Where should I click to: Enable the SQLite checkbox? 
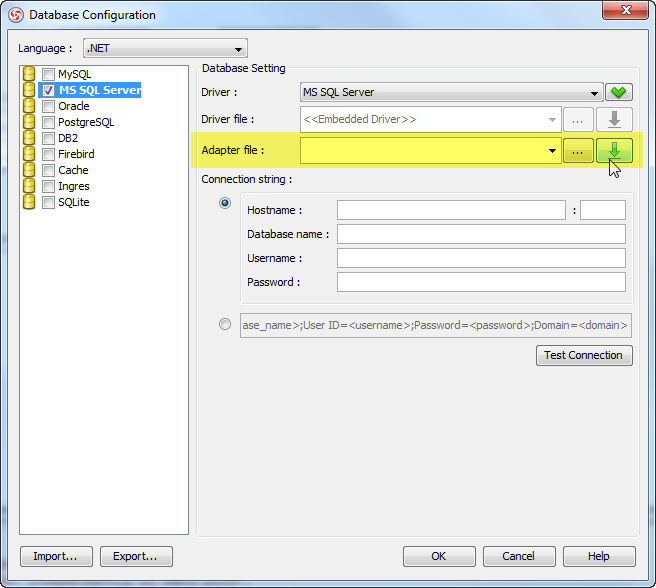coord(48,202)
